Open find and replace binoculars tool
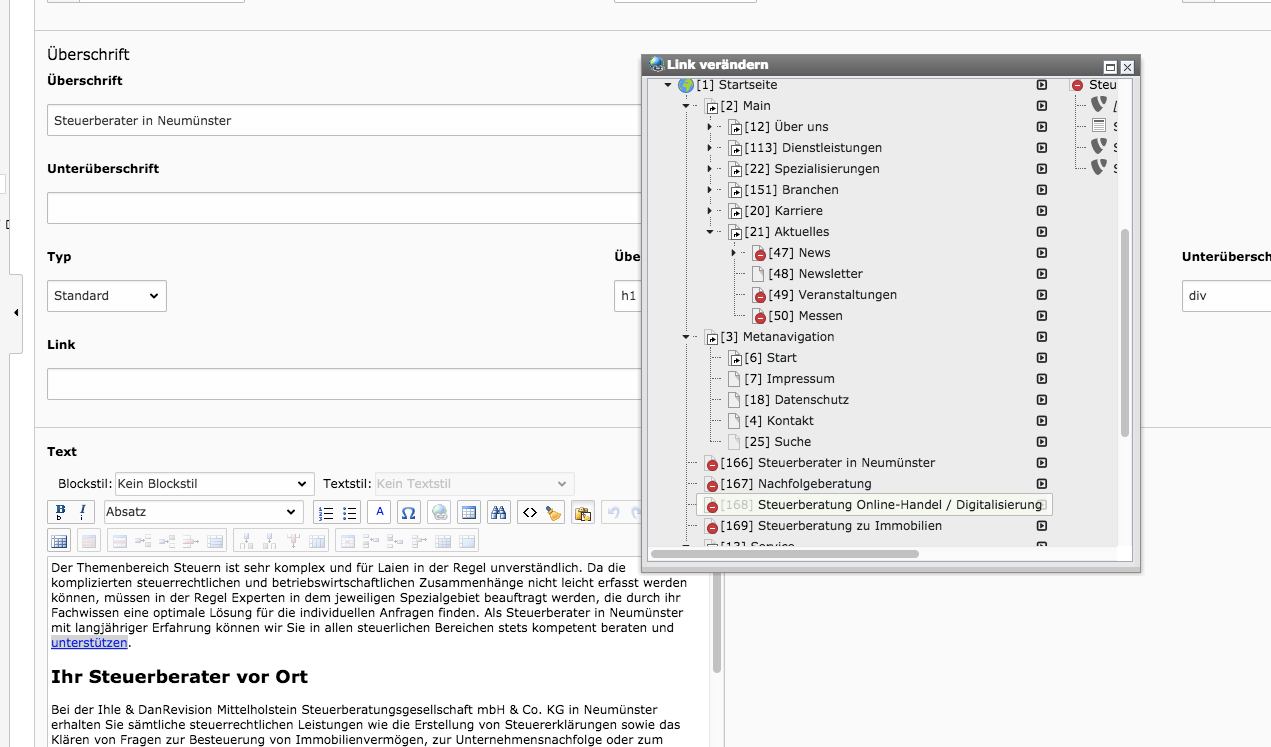 [499, 513]
